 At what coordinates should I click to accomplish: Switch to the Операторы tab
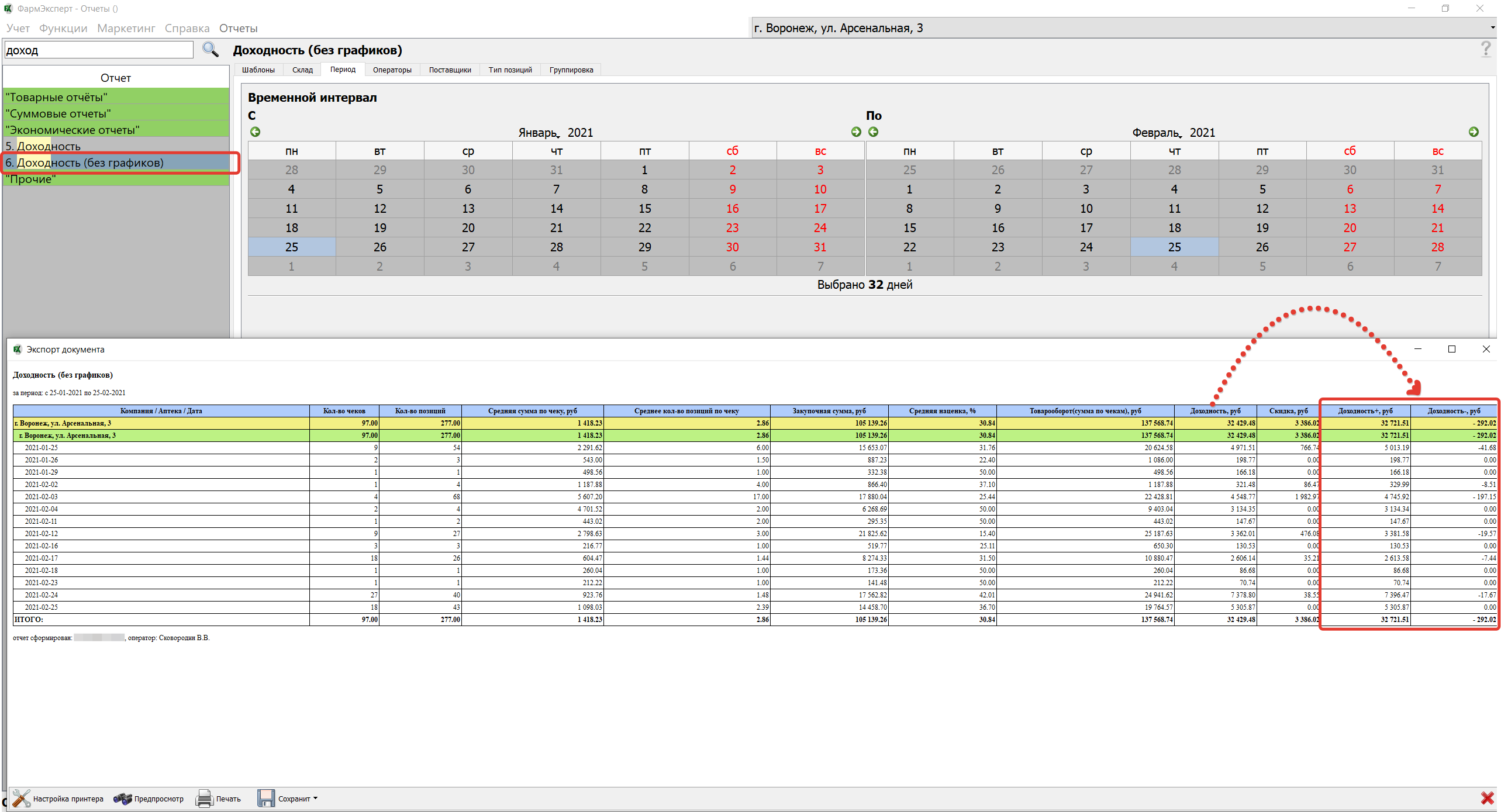click(x=392, y=70)
